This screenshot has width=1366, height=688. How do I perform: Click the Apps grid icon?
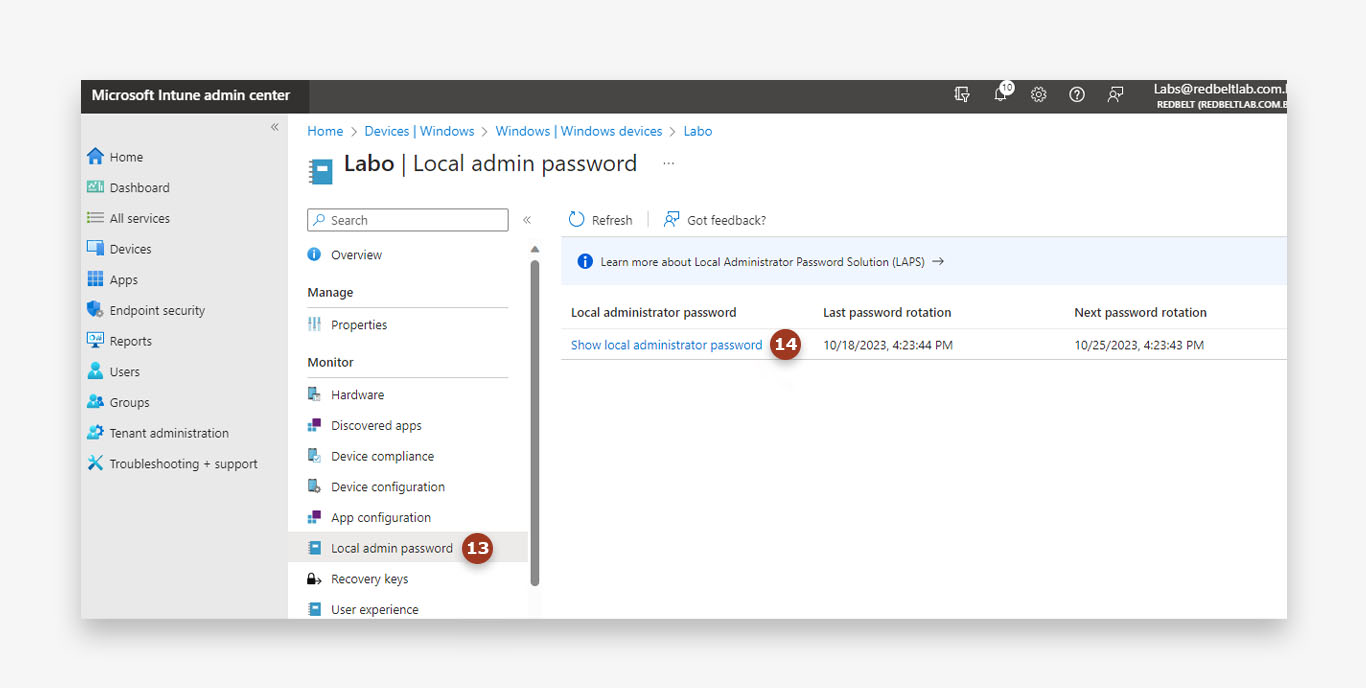click(x=95, y=279)
